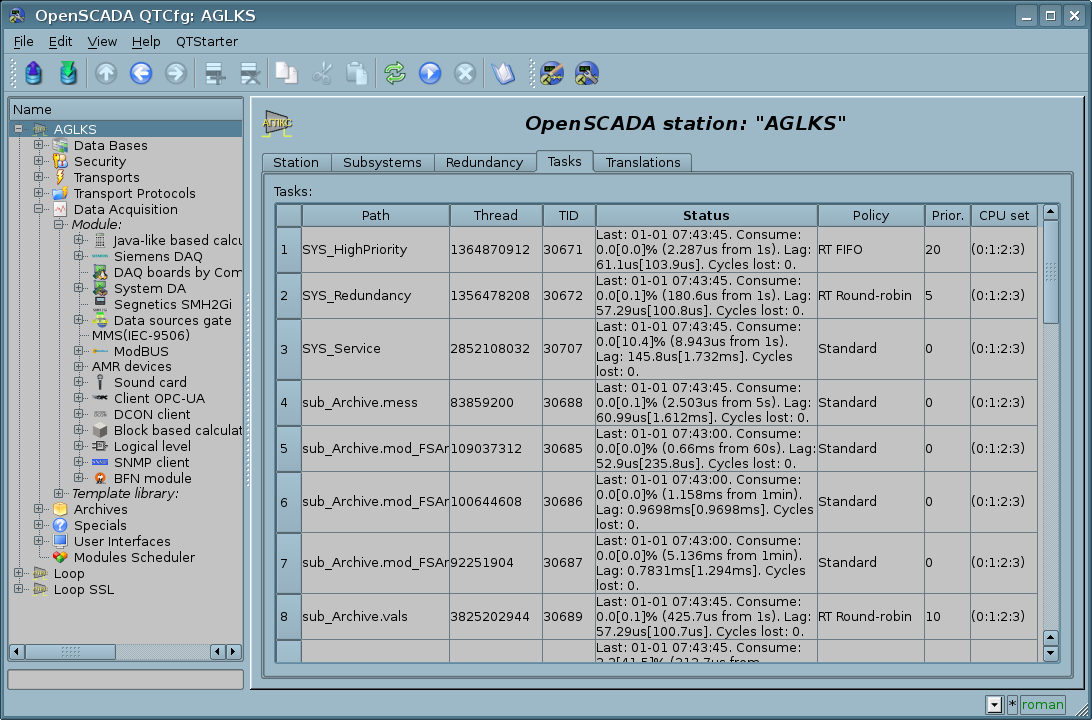Click the first QTStarter module icon in the toolbar

tap(552, 72)
